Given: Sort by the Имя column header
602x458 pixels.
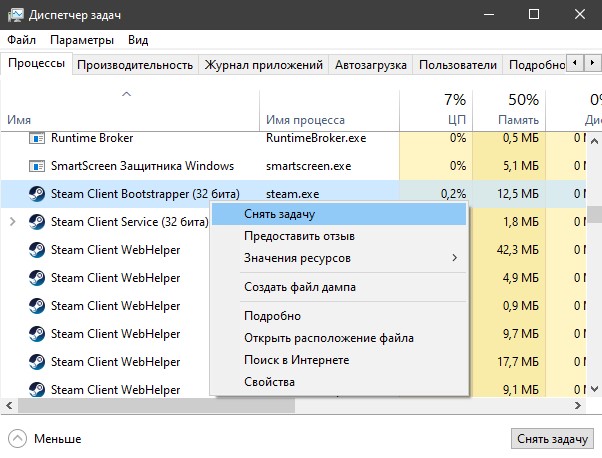Looking at the screenshot, I should click(130, 111).
